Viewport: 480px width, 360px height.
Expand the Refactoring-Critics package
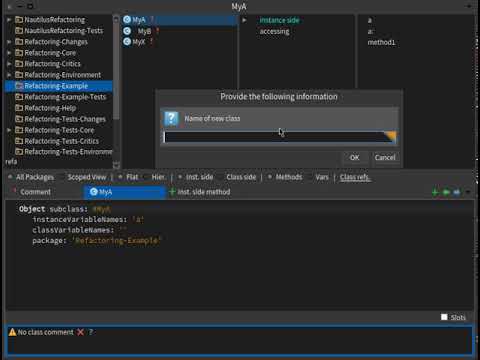pyautogui.click(x=9, y=64)
